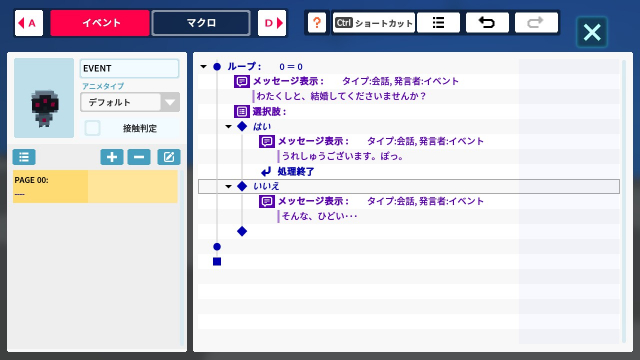Collapse the いいえ choice branch
Screen dimensions: 640x360
click(229, 187)
